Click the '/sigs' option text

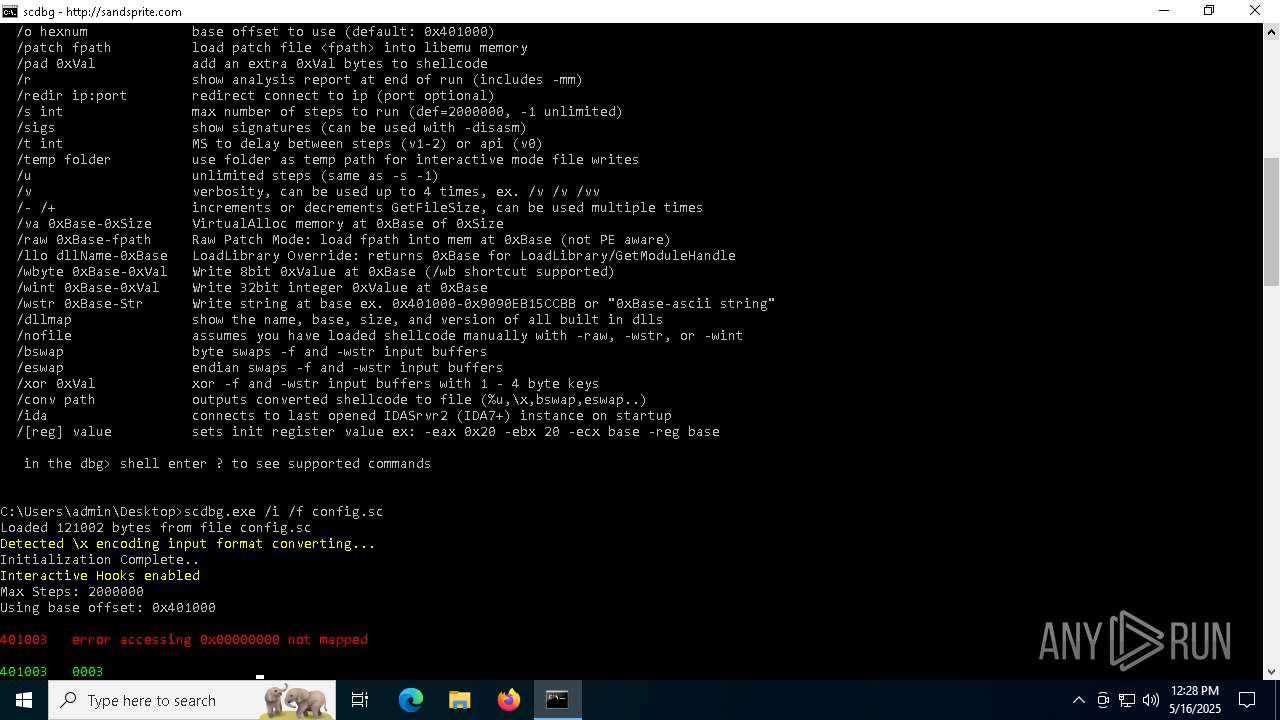[36, 128]
